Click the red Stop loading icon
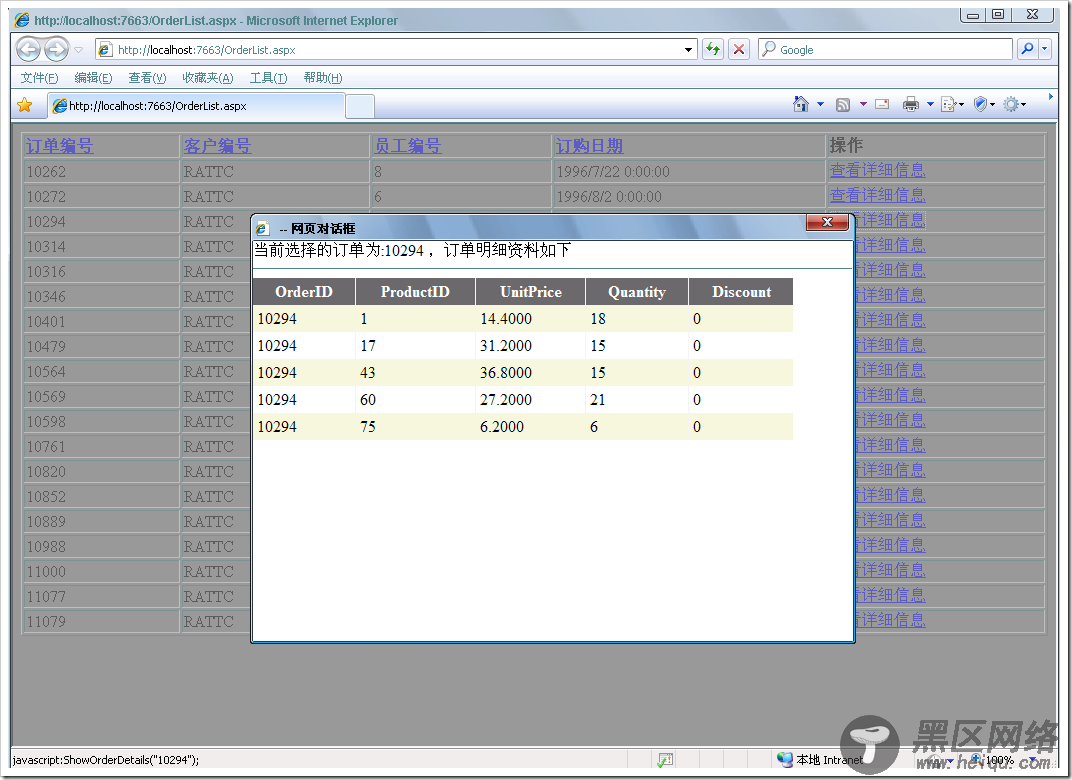Screen dimensions: 1072x780 click(x=739, y=49)
